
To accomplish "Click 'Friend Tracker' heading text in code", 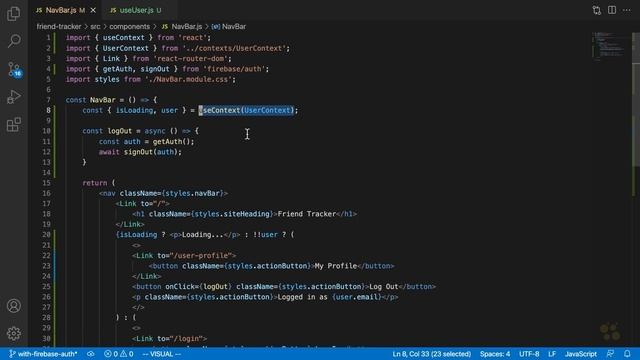I will 307,214.
